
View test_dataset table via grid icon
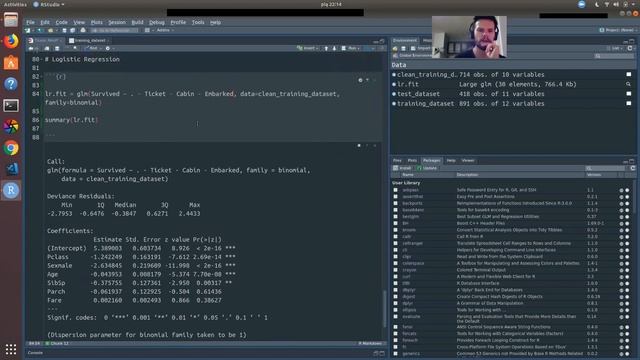click(629, 93)
